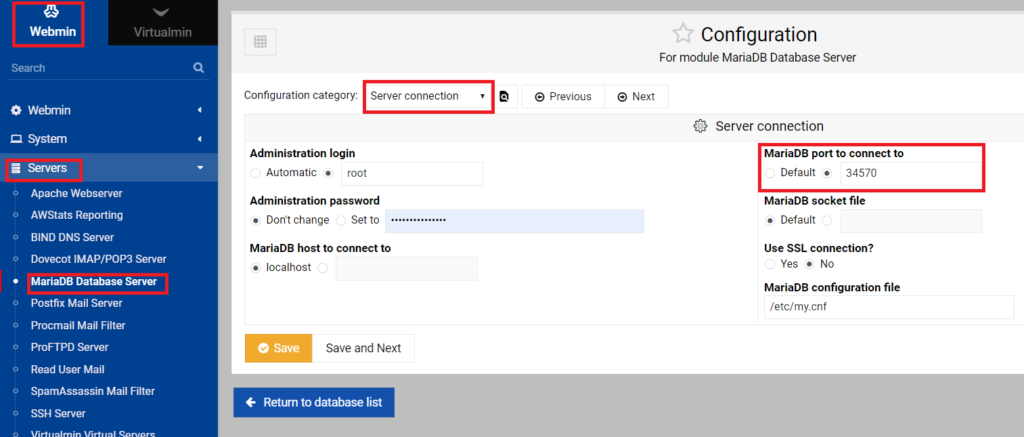
Task: Go to Previous configuration category
Action: (x=563, y=97)
